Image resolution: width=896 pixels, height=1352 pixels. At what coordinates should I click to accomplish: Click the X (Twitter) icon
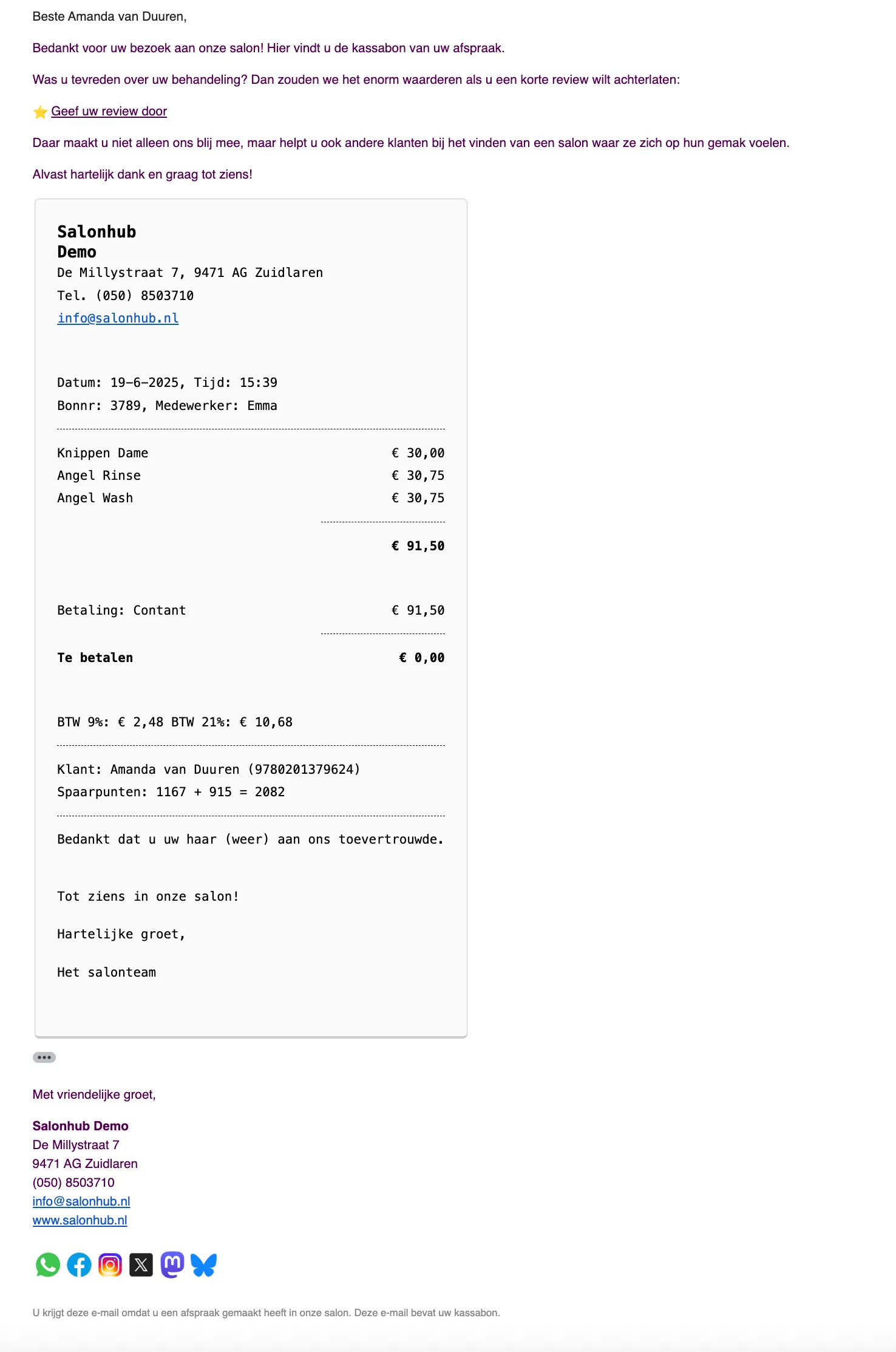[141, 1265]
